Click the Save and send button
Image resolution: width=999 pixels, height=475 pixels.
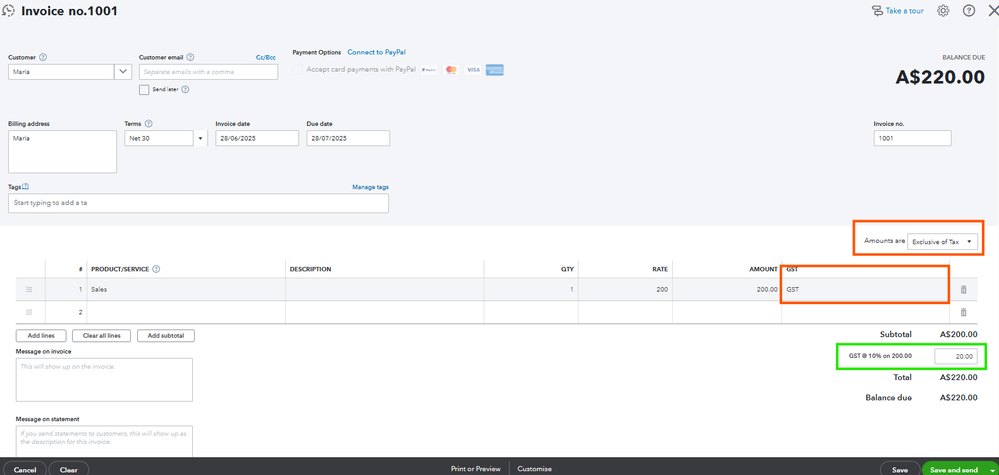click(x=954, y=470)
